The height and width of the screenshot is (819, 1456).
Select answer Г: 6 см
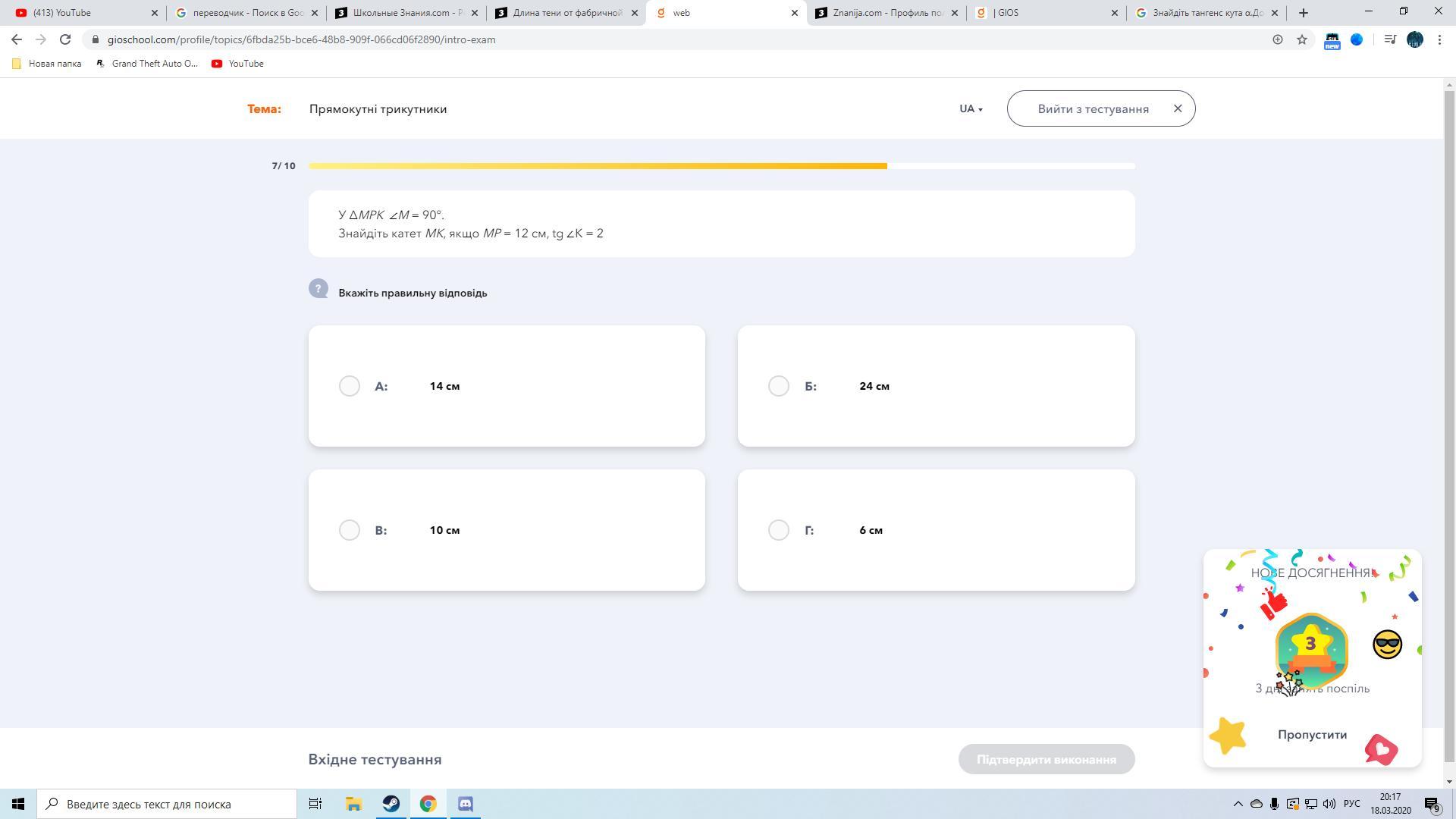(x=778, y=530)
